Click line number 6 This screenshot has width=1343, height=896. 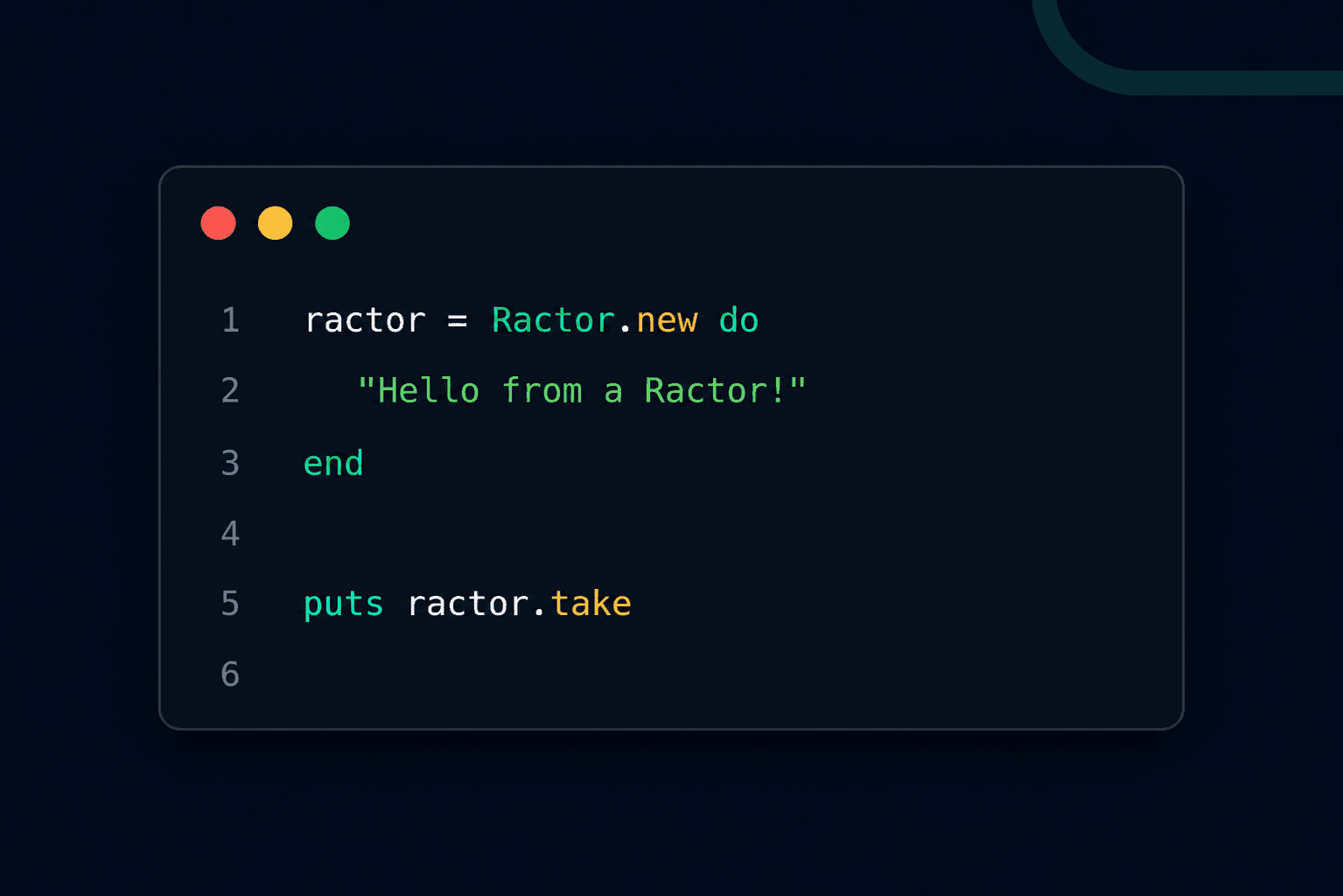click(x=230, y=675)
